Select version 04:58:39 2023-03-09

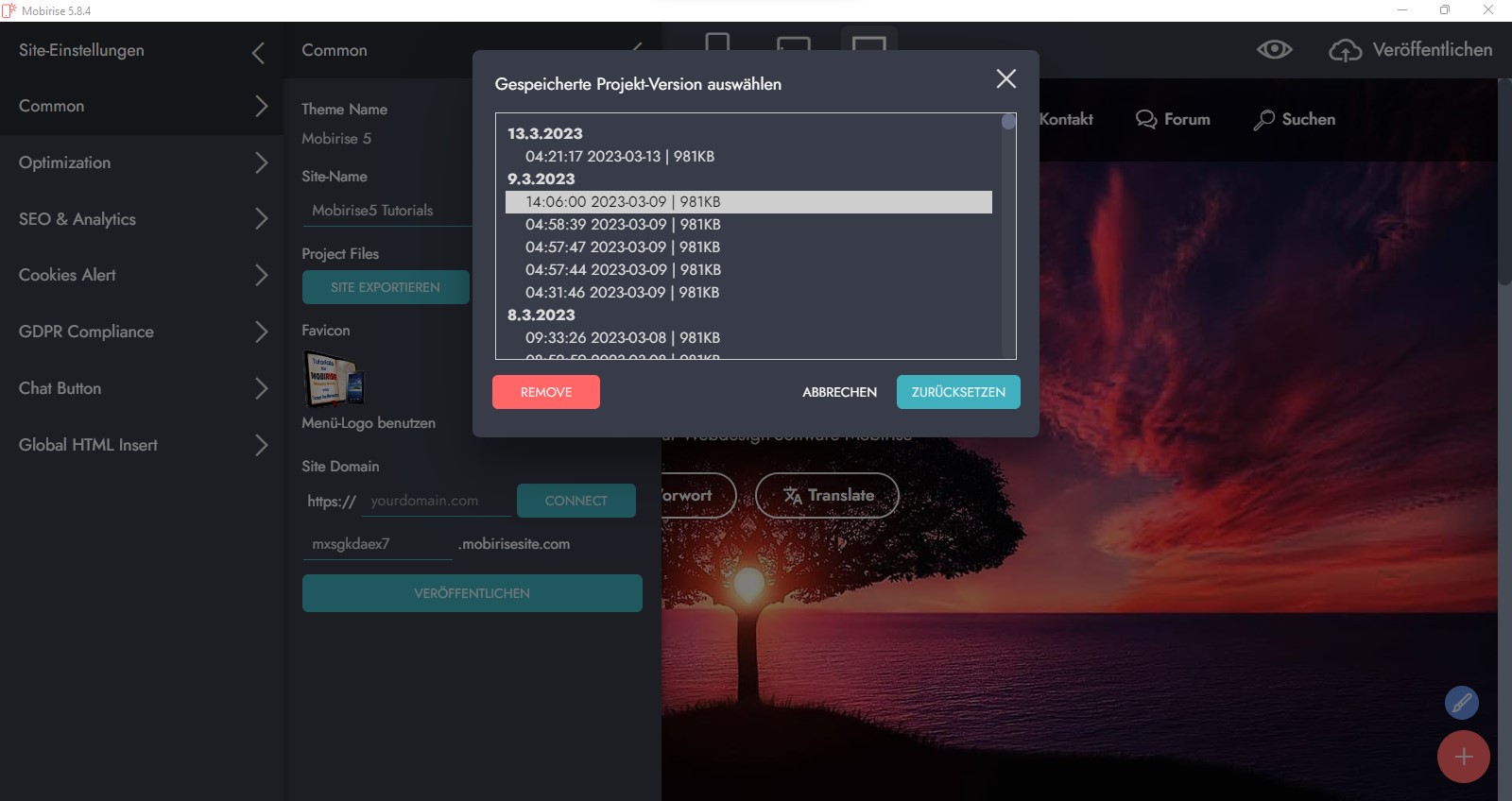(623, 225)
